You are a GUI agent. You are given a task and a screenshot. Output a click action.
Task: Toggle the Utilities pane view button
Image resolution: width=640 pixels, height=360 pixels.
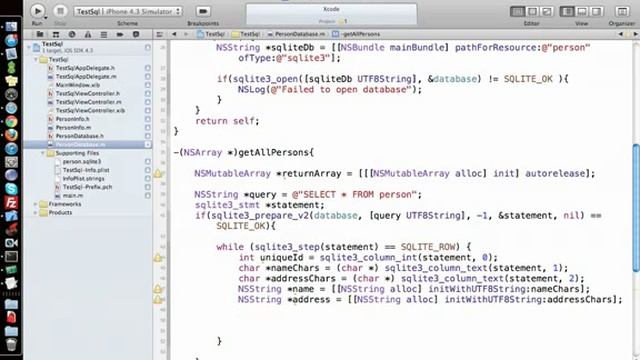[597, 11]
